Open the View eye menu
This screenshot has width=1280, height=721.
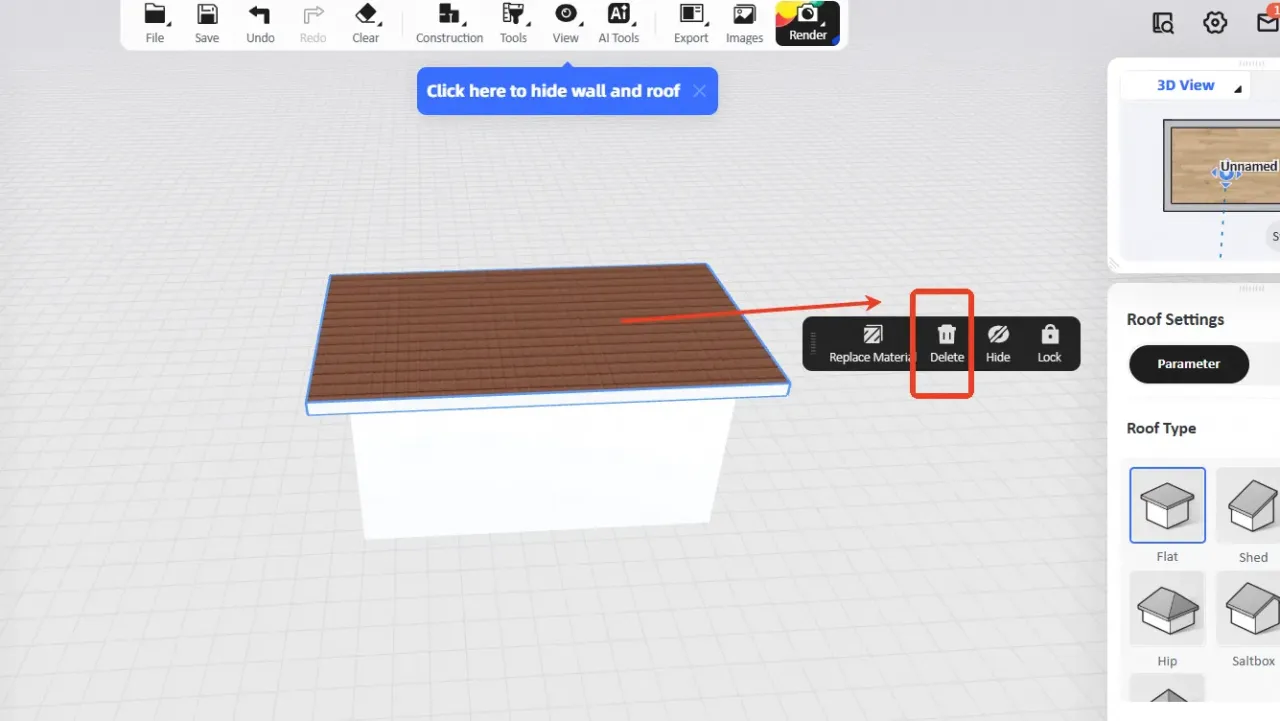(566, 23)
